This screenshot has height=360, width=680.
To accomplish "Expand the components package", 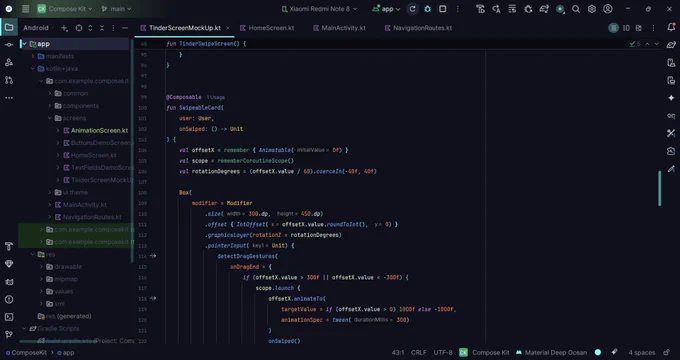I will coord(49,106).
